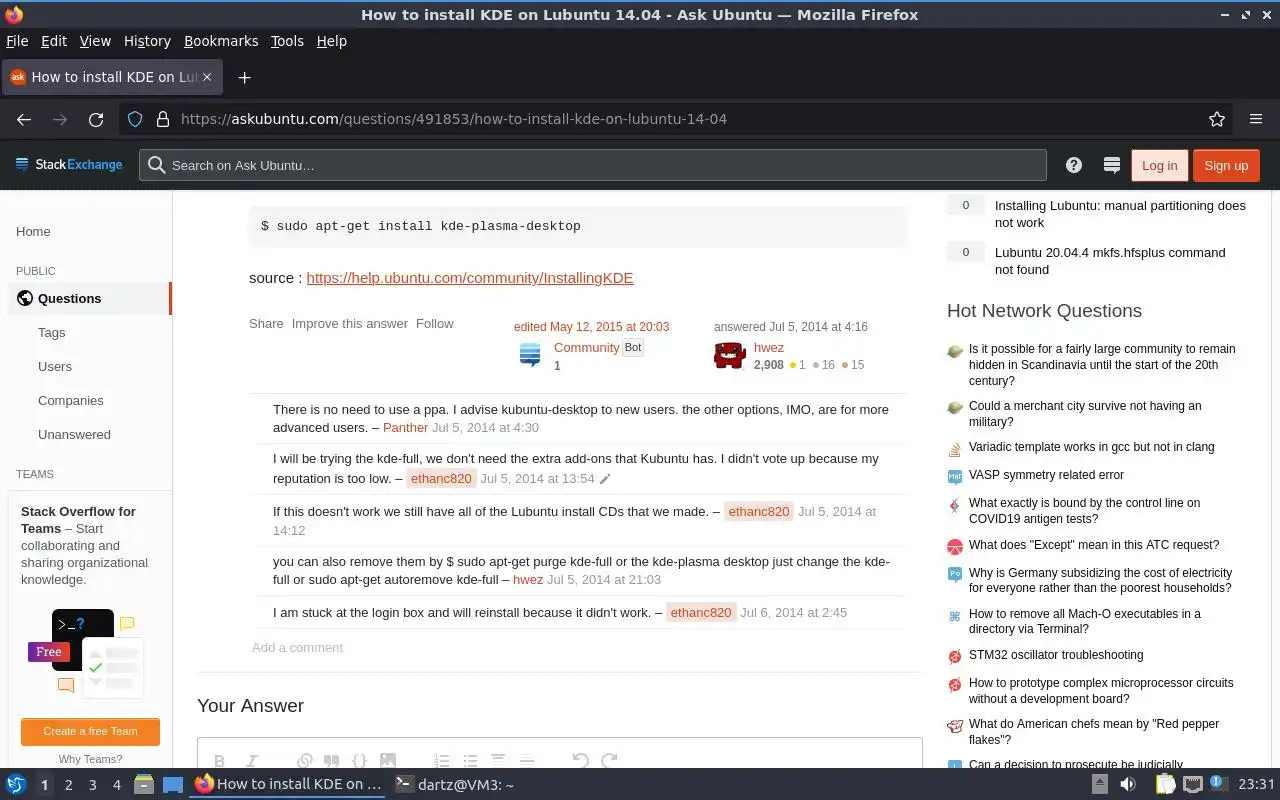Viewport: 1280px width, 800px height.
Task: Click the Share answer link
Action: [266, 324]
